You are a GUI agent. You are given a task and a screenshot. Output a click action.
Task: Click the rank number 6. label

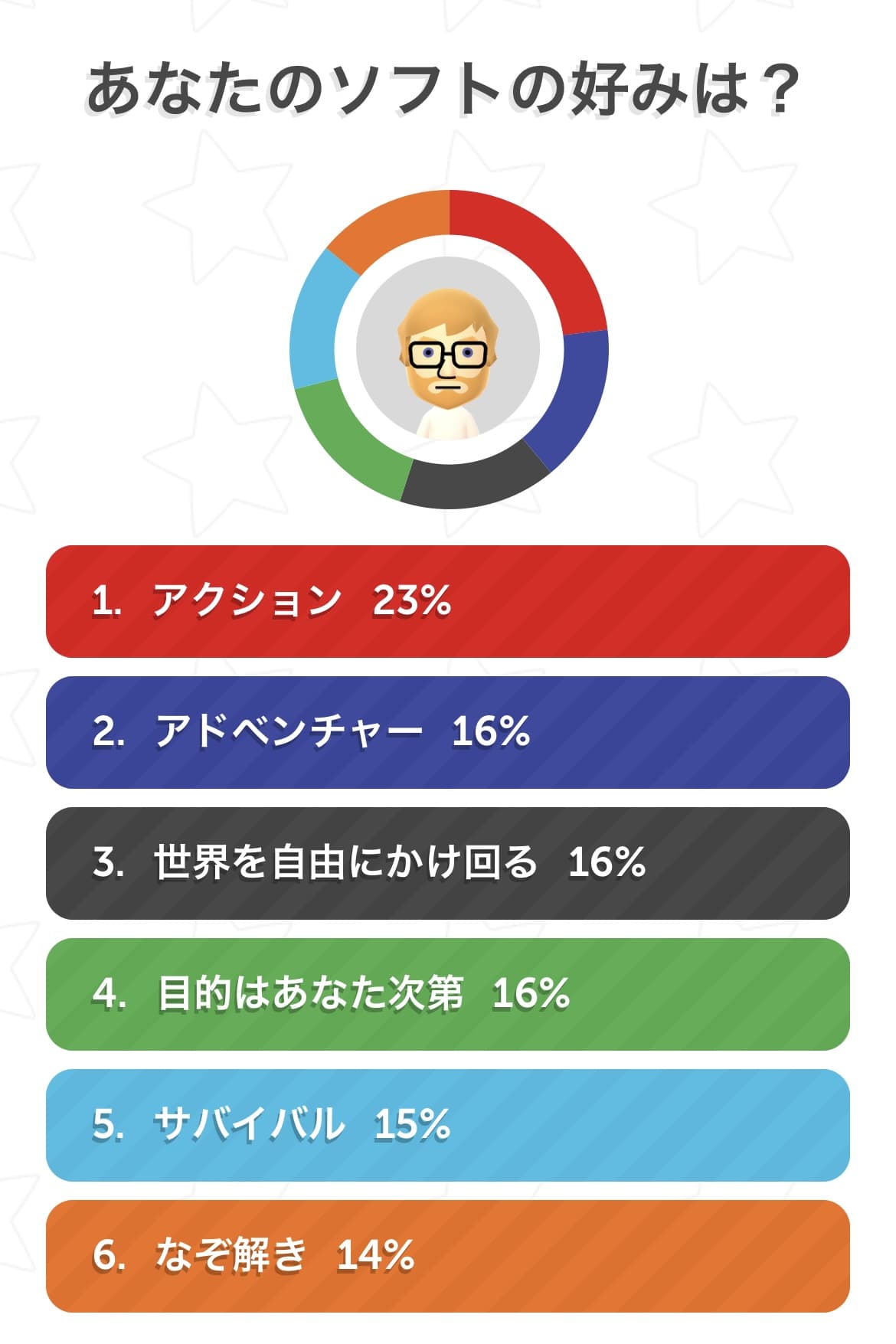pos(109,1255)
